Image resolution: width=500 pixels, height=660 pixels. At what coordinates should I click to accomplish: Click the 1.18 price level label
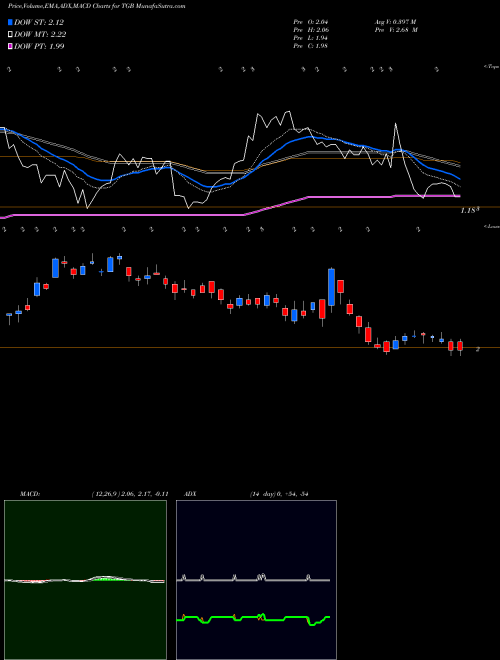pyautogui.click(x=470, y=210)
